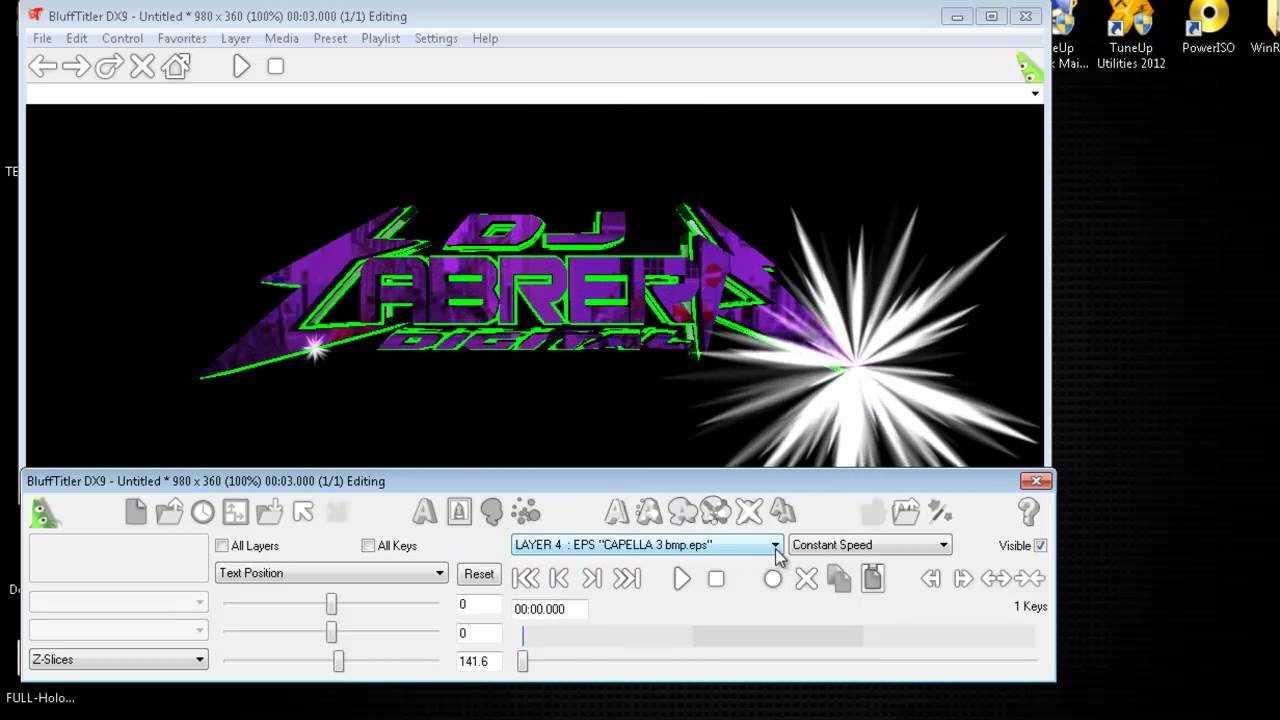Viewport: 1280px width, 720px height.
Task: Click the magic wand sparkle icon
Action: coord(940,512)
